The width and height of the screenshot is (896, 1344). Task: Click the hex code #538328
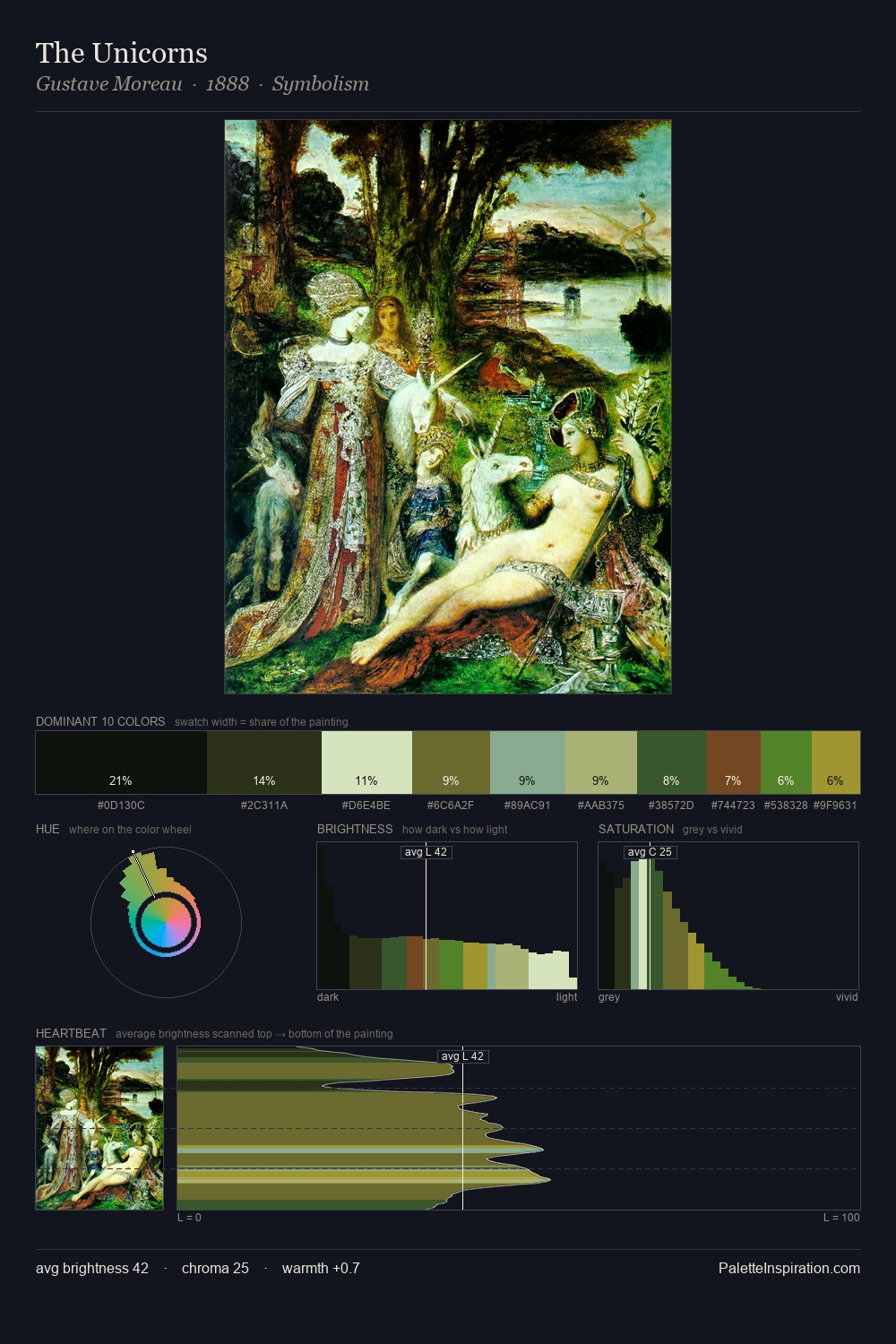pos(786,806)
